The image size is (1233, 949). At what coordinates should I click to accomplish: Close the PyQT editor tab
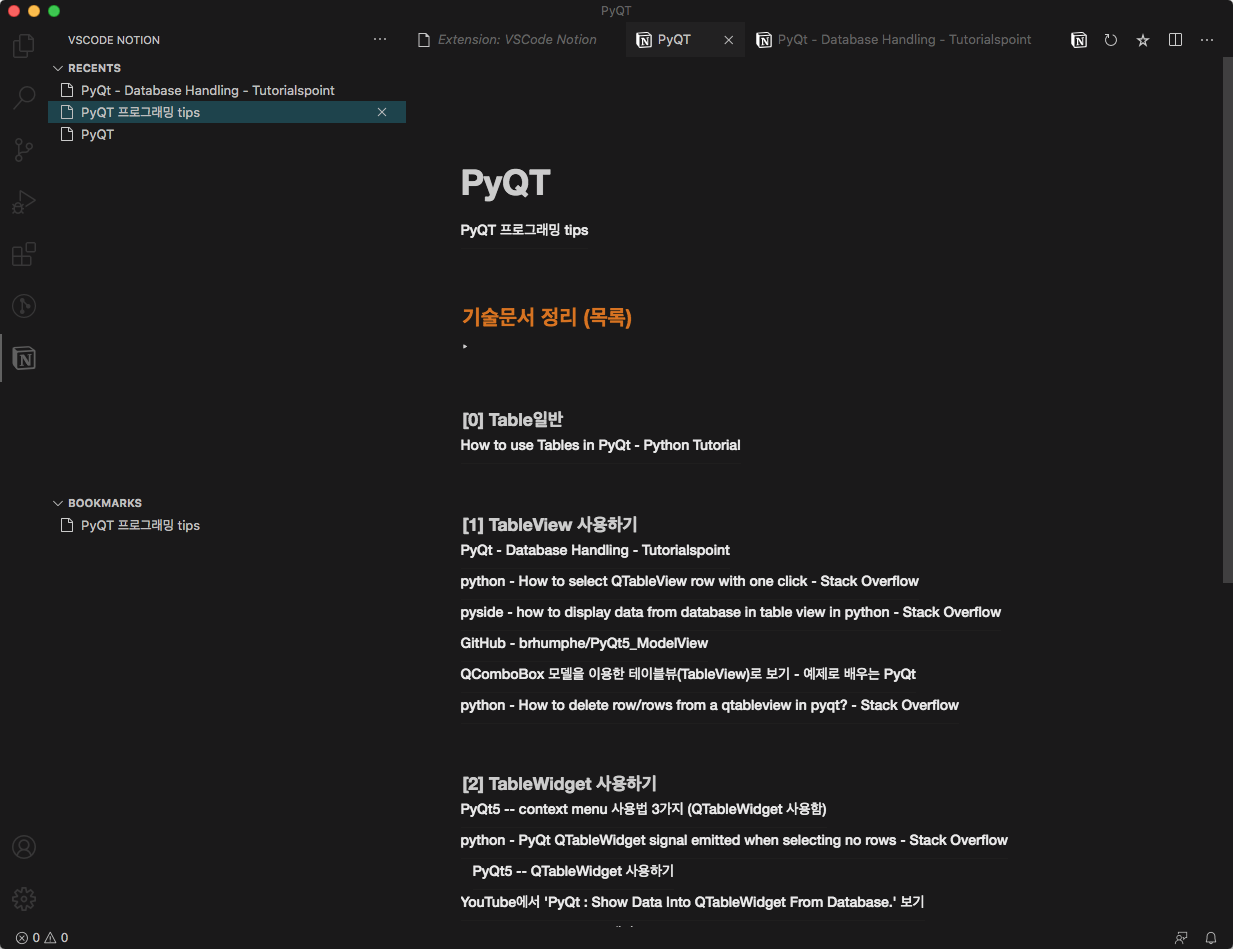[729, 40]
